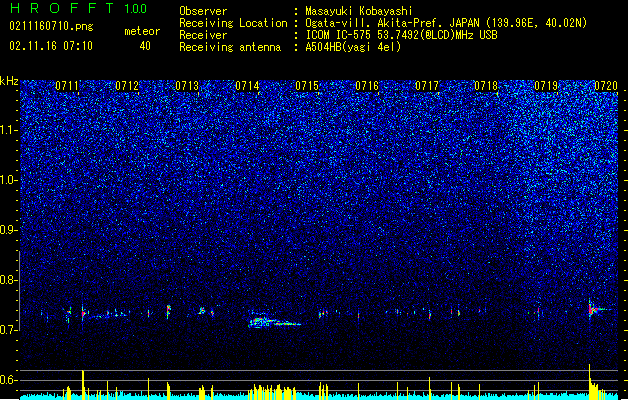Image resolution: width=629 pixels, height=400 pixels.
Task: Click the tallest yellow power spike near 0711
Action: [x=83, y=383]
